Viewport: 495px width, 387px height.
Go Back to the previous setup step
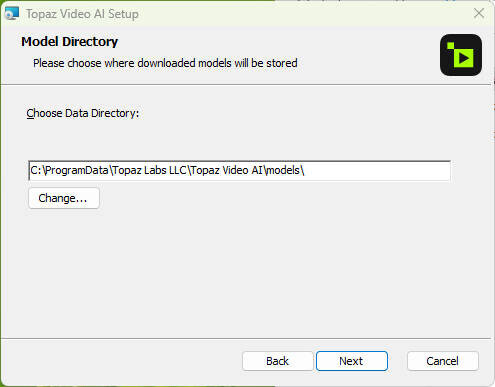[x=277, y=361]
